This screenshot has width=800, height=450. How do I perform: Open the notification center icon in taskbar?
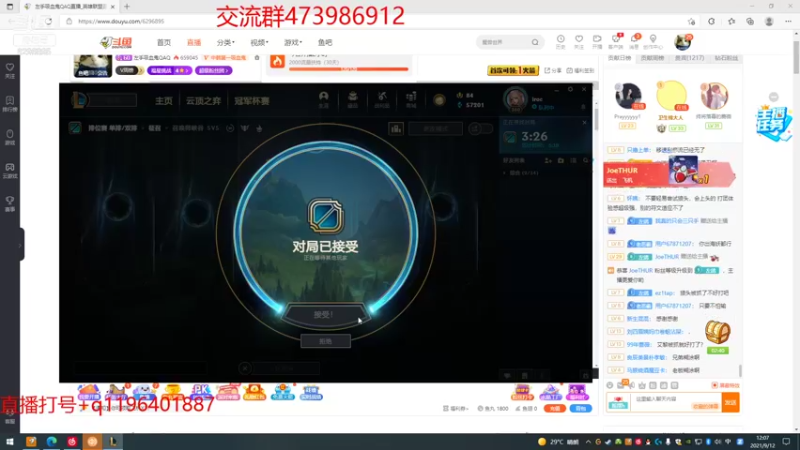click(x=786, y=442)
